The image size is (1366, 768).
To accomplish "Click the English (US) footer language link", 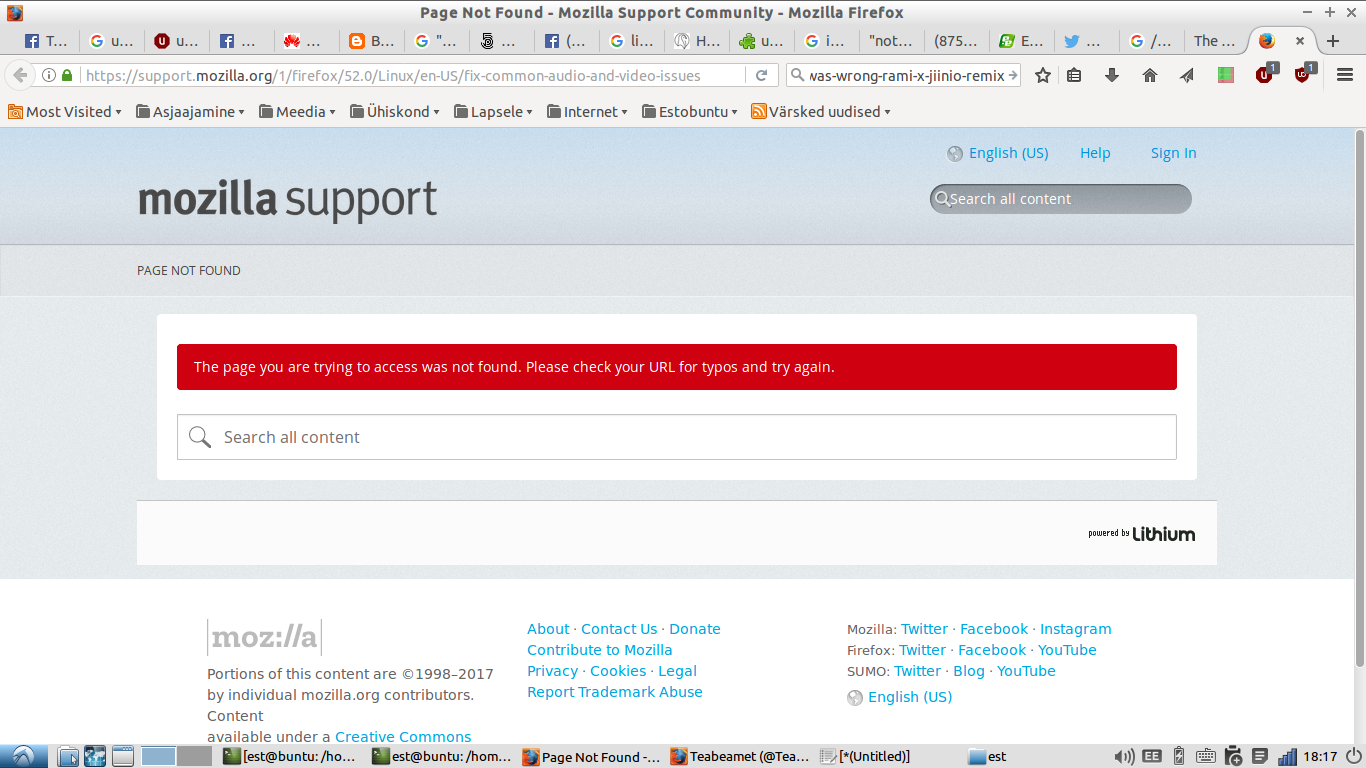I will tap(910, 697).
